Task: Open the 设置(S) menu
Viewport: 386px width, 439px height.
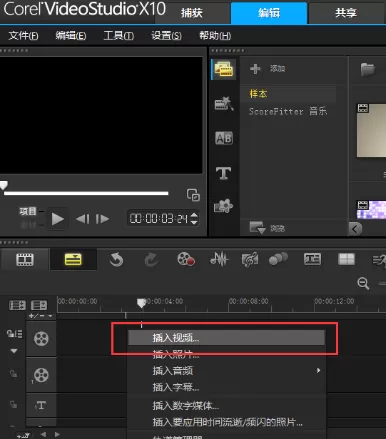Action: (x=166, y=35)
